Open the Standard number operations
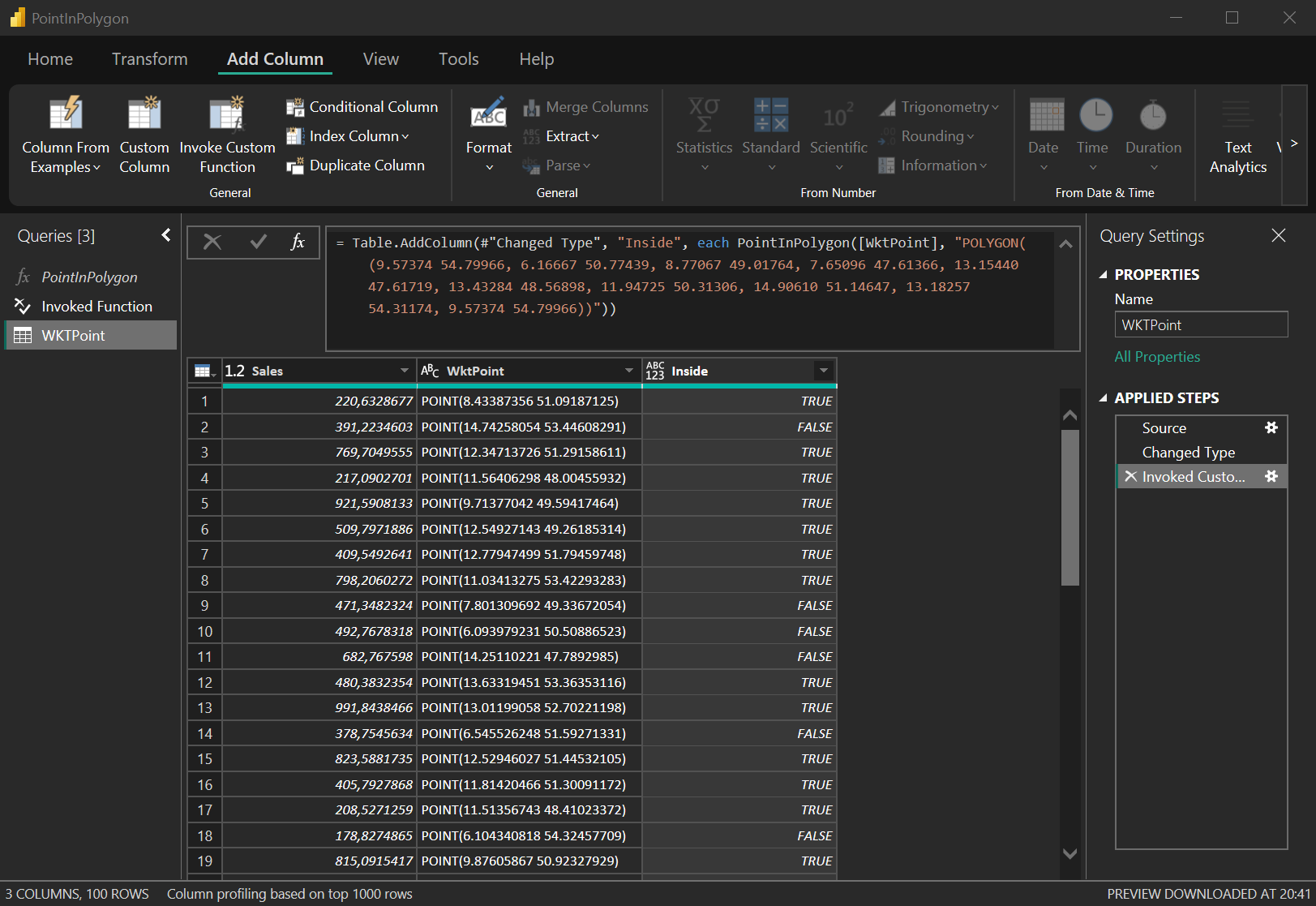 pyautogui.click(x=770, y=135)
